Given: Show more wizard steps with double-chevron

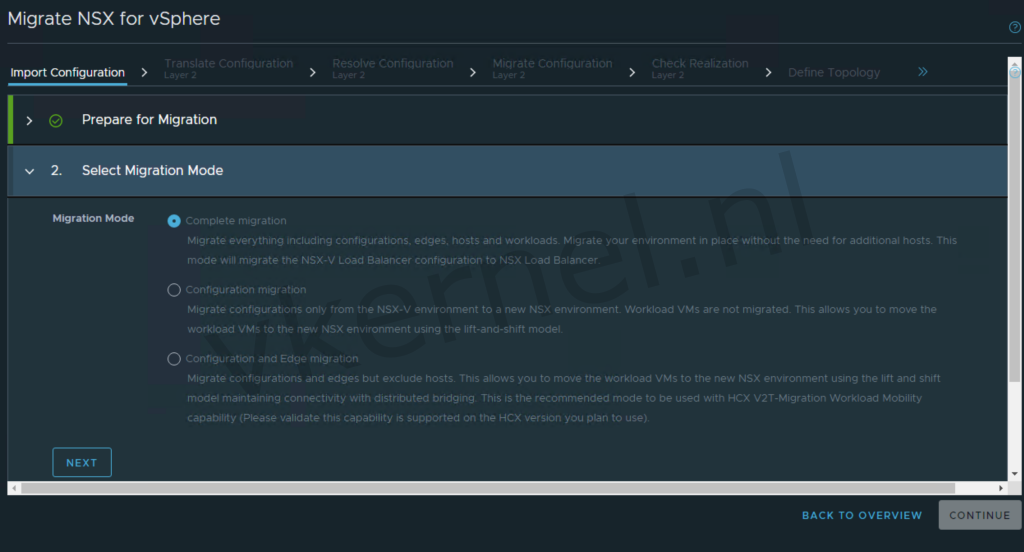Looking at the screenshot, I should coord(923,72).
